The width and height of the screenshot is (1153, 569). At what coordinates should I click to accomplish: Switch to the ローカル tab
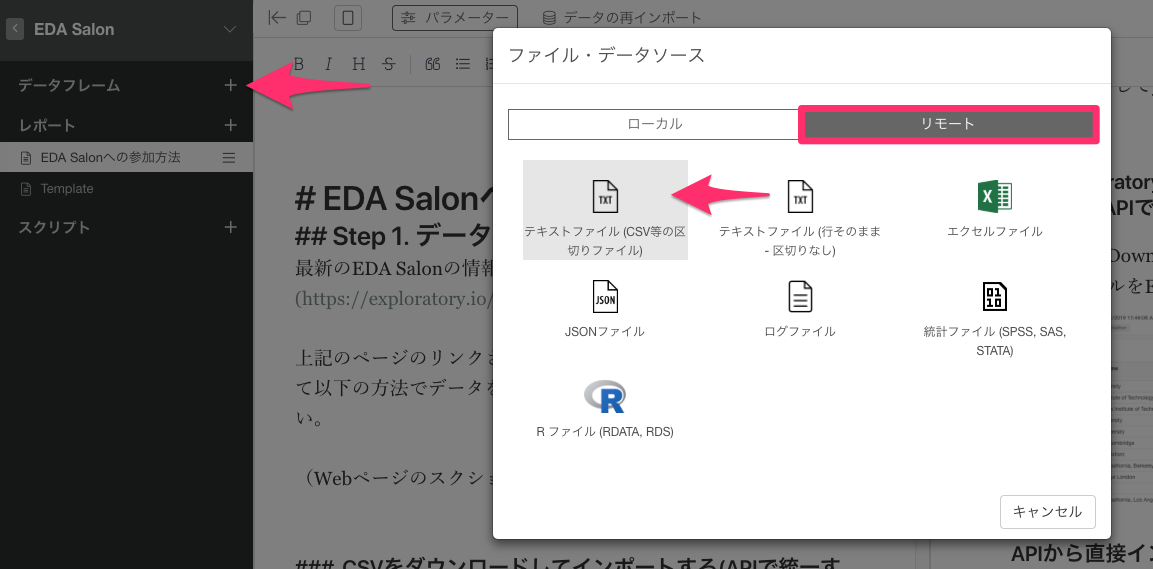point(654,124)
